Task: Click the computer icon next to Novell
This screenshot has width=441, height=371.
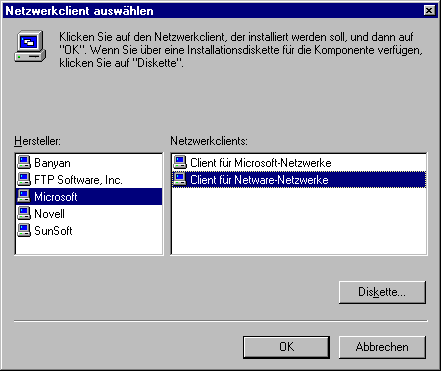Action: click(x=24, y=213)
